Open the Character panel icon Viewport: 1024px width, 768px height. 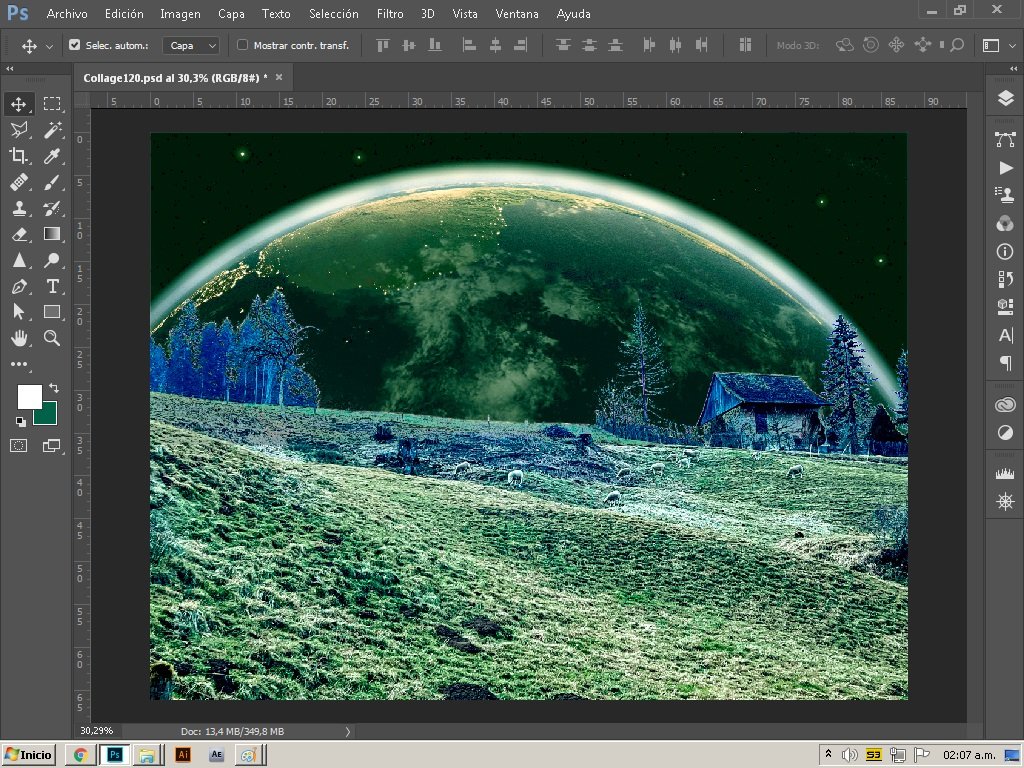tap(1005, 335)
